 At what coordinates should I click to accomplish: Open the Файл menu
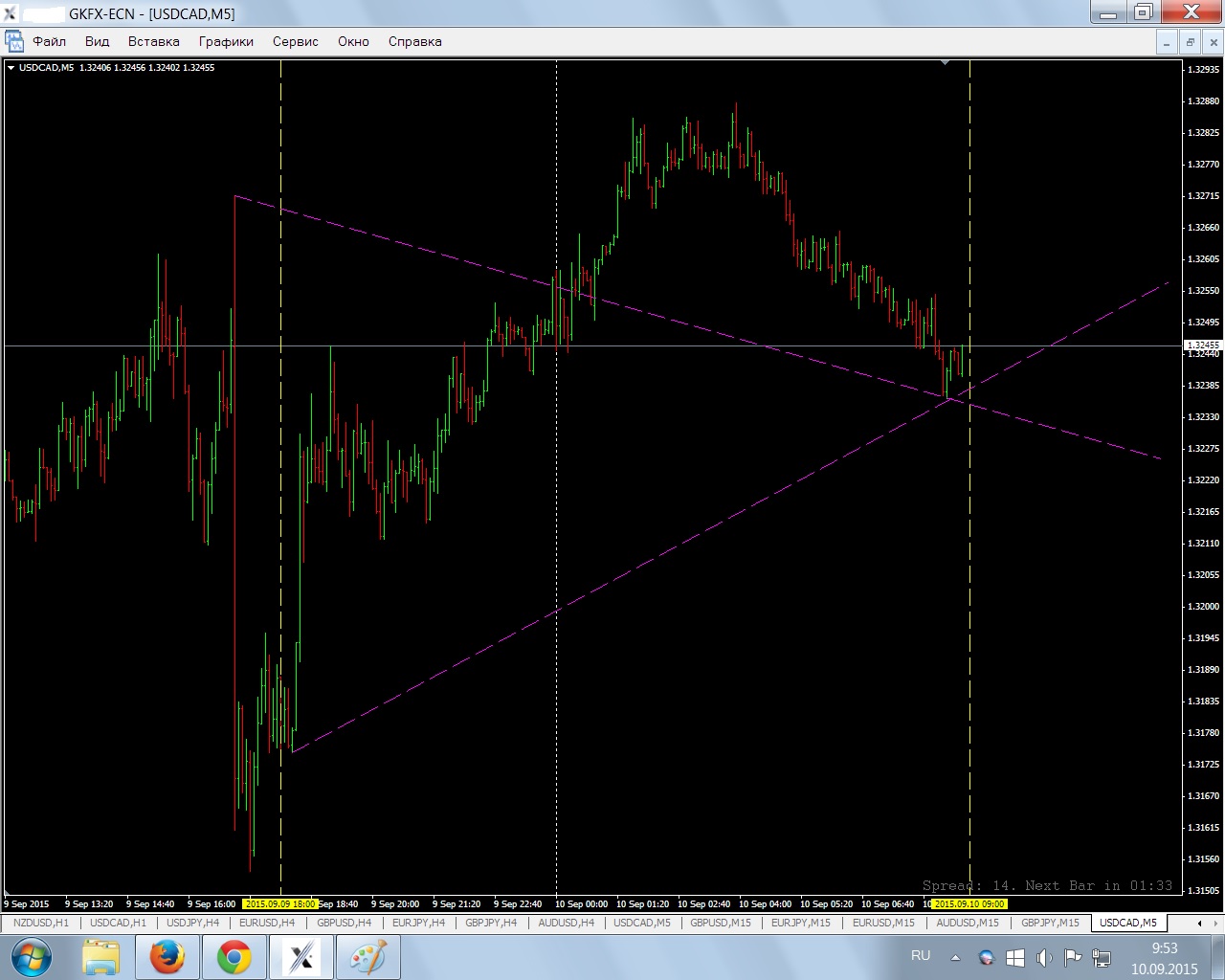tap(49, 41)
